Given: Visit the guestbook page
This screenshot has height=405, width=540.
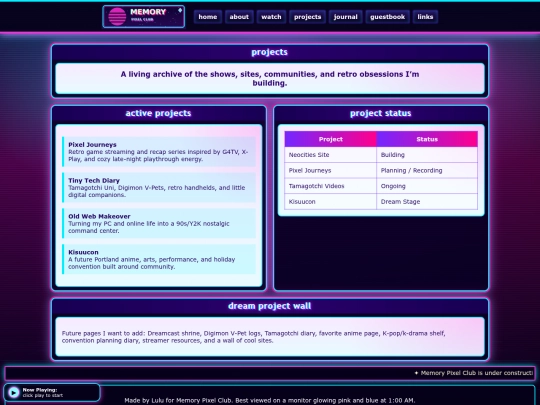Looking at the screenshot, I should pyautogui.click(x=387, y=17).
